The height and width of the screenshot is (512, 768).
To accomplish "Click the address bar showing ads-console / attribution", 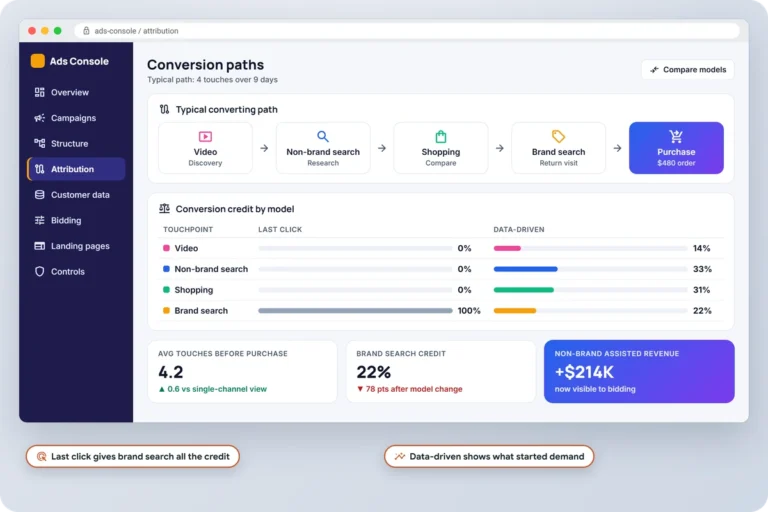I will pyautogui.click(x=407, y=30).
